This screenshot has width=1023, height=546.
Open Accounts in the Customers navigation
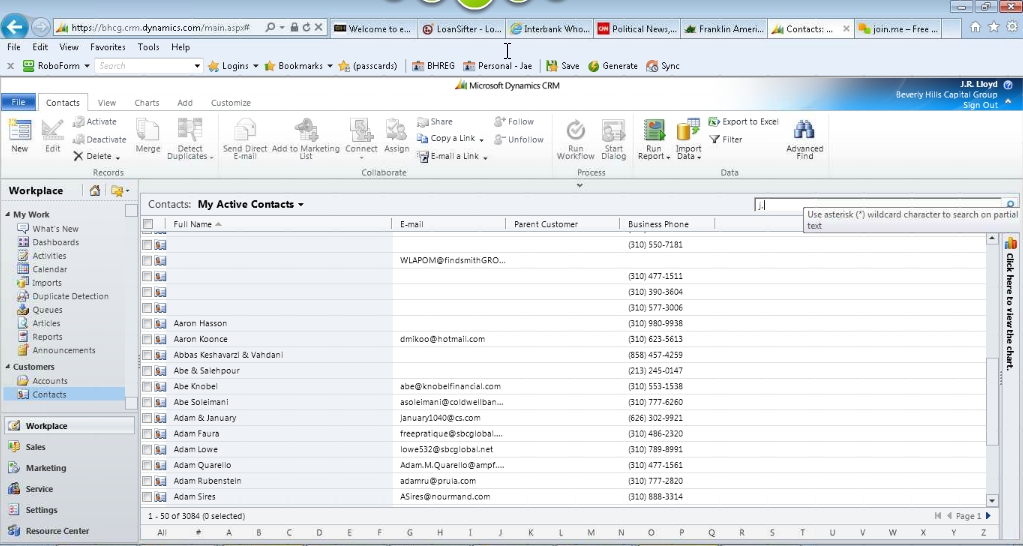tap(50, 381)
